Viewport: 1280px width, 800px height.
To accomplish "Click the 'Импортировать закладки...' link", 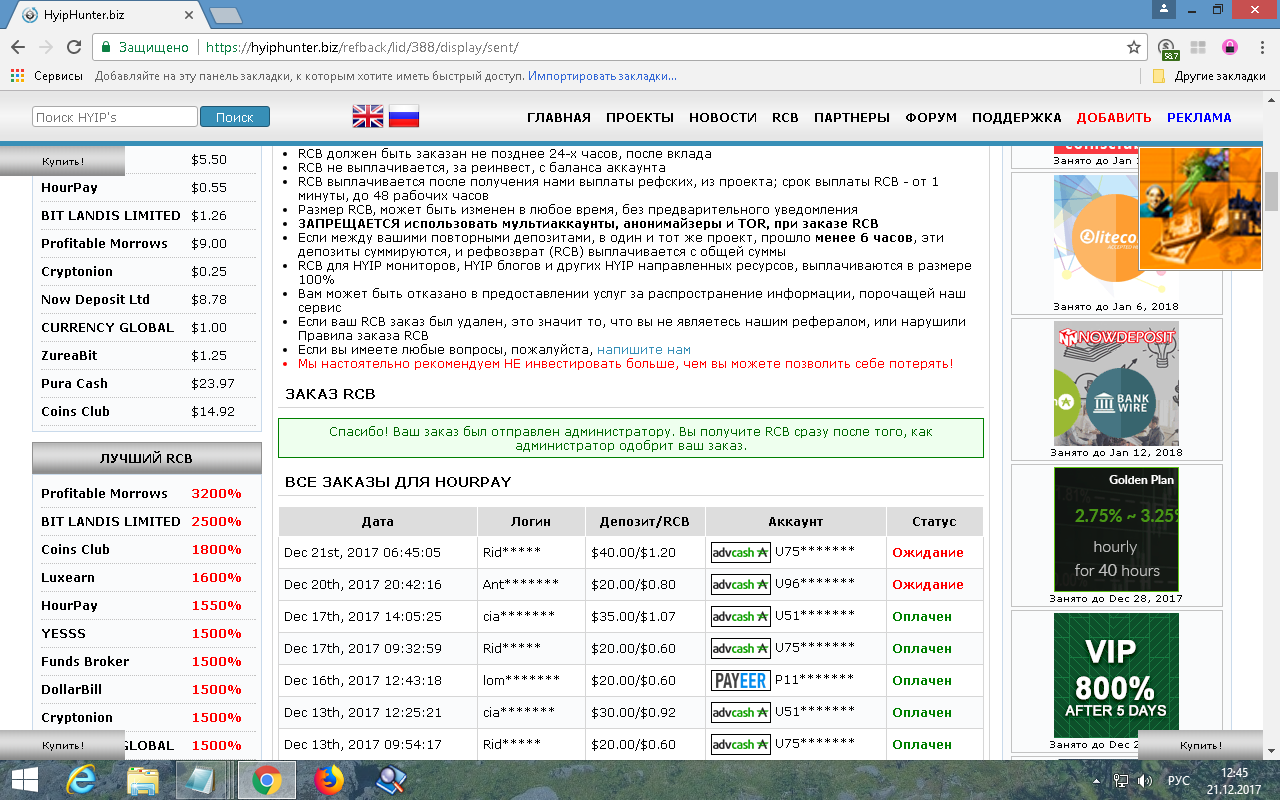I will (602, 76).
